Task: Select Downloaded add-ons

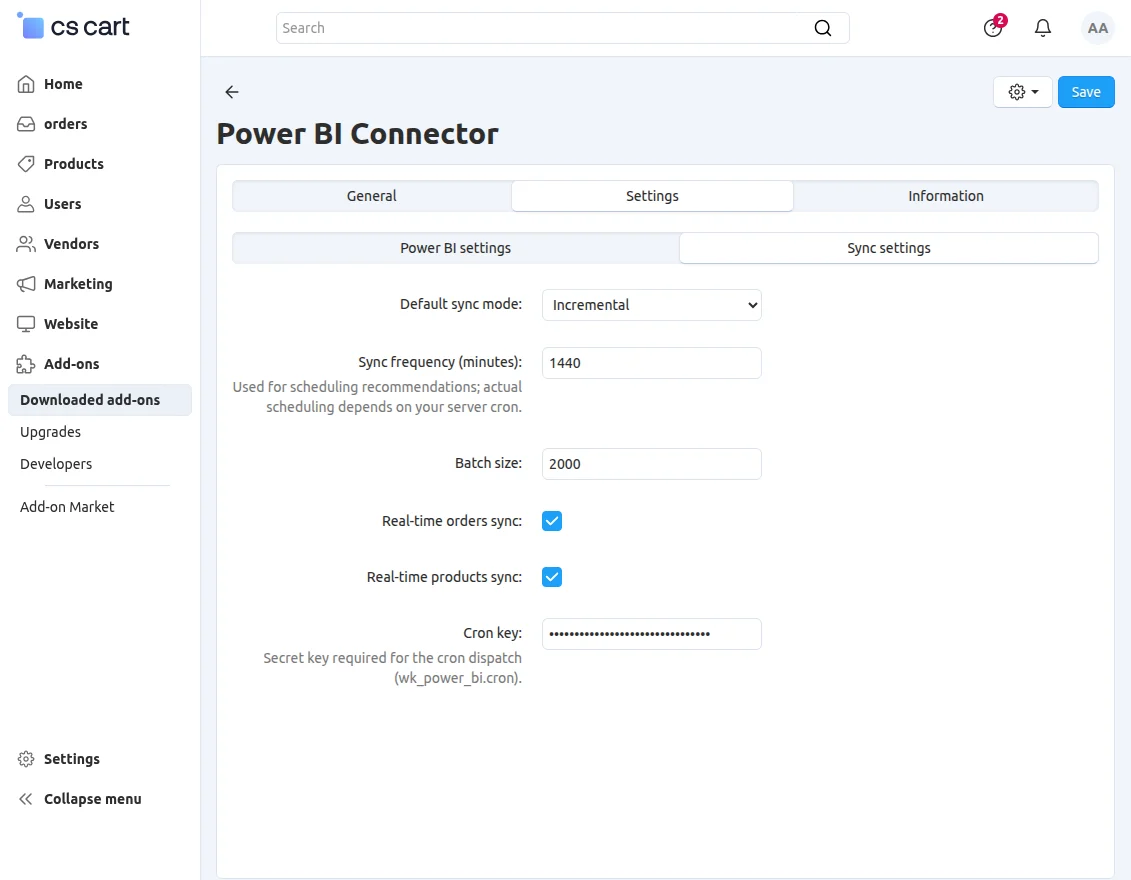Action: pos(100,400)
